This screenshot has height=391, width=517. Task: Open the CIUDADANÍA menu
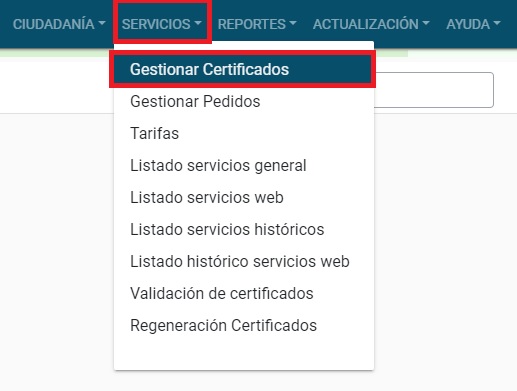[59, 24]
